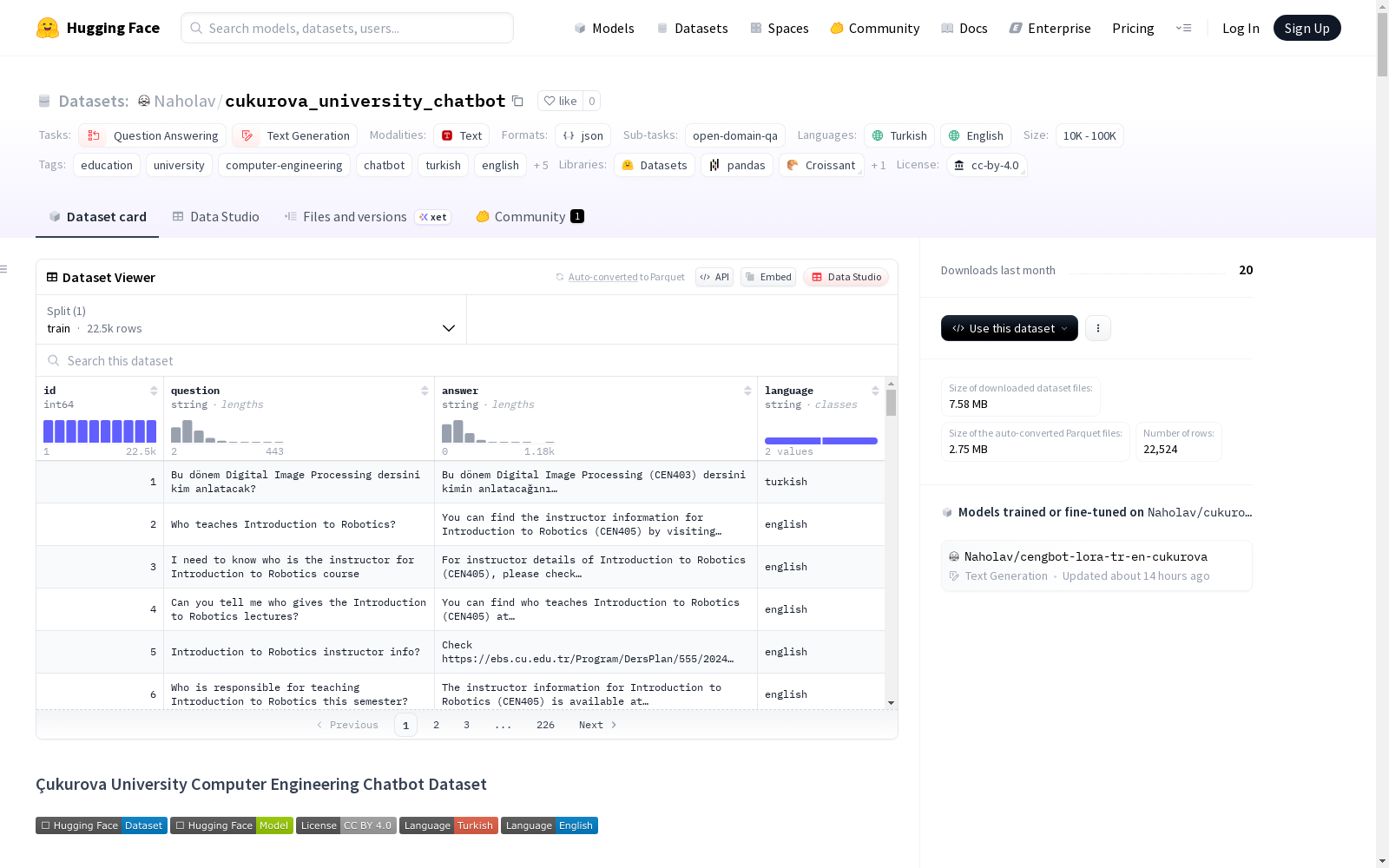
Task: Click the Hugging Face Dataset badge
Action: [102, 825]
